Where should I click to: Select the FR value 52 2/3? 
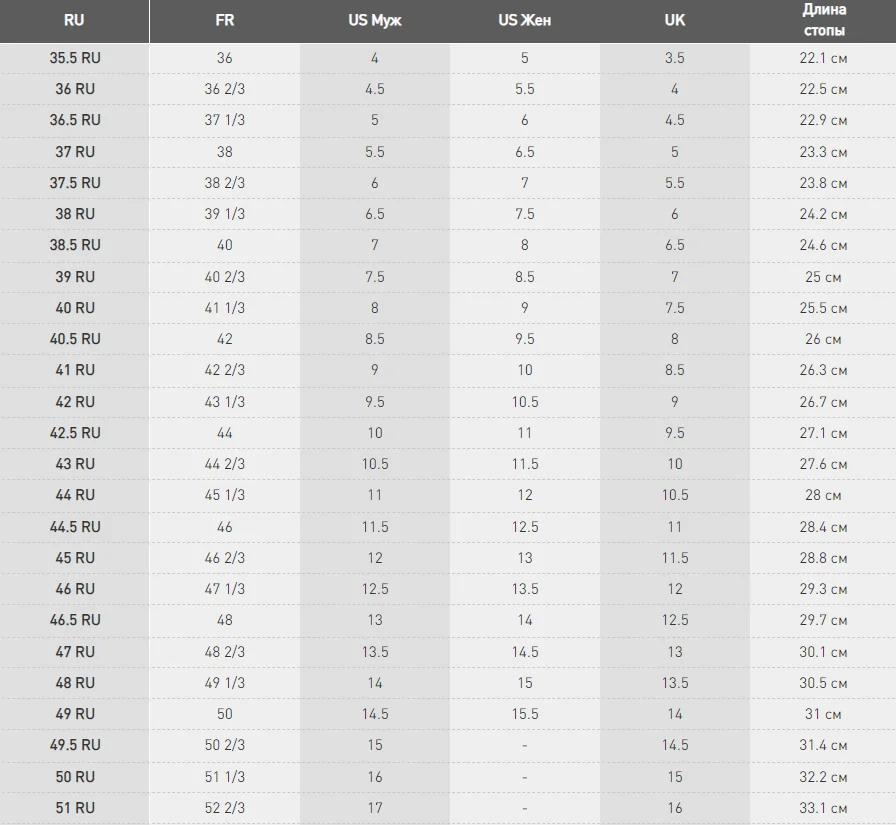(x=225, y=808)
